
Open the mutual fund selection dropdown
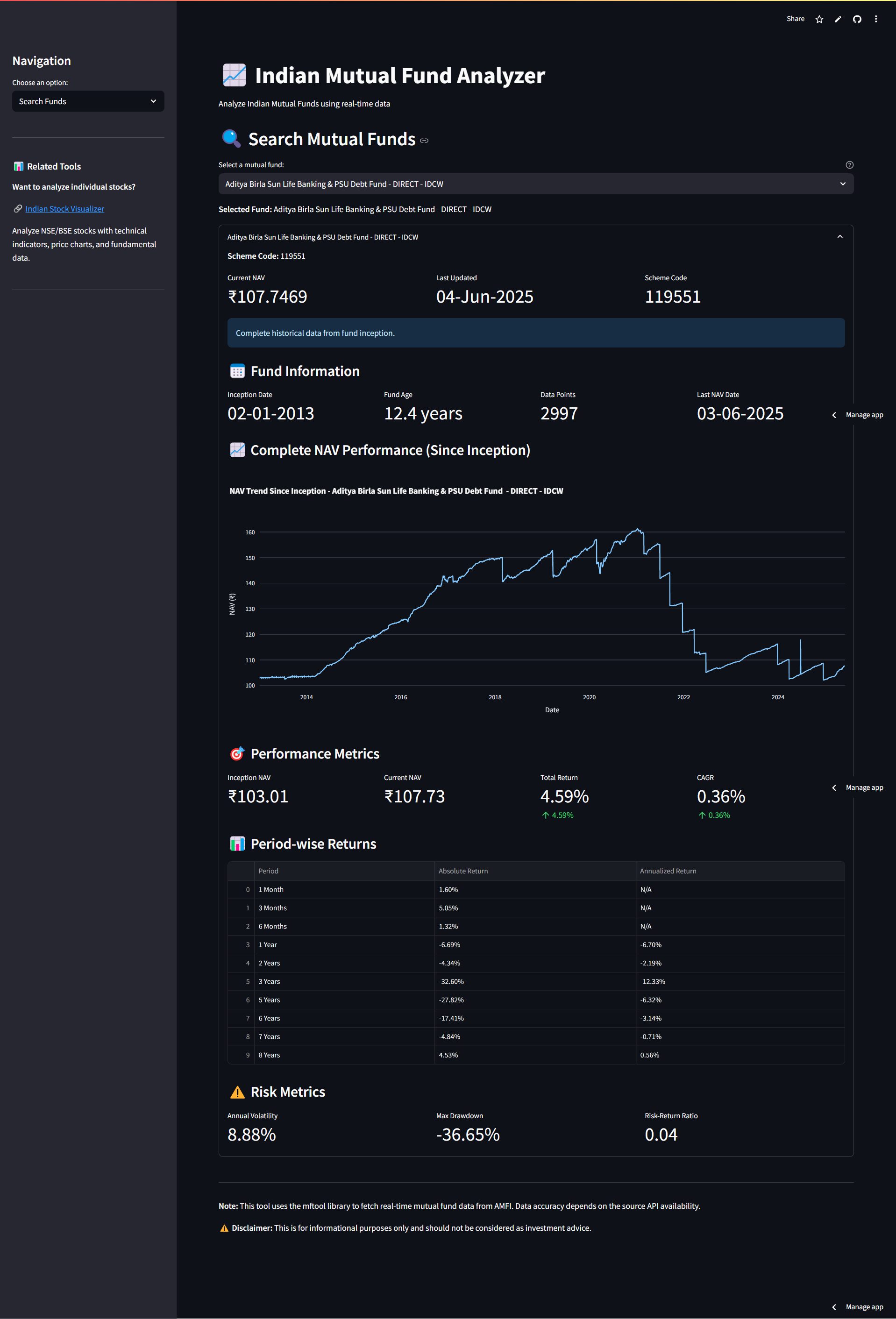pos(535,184)
